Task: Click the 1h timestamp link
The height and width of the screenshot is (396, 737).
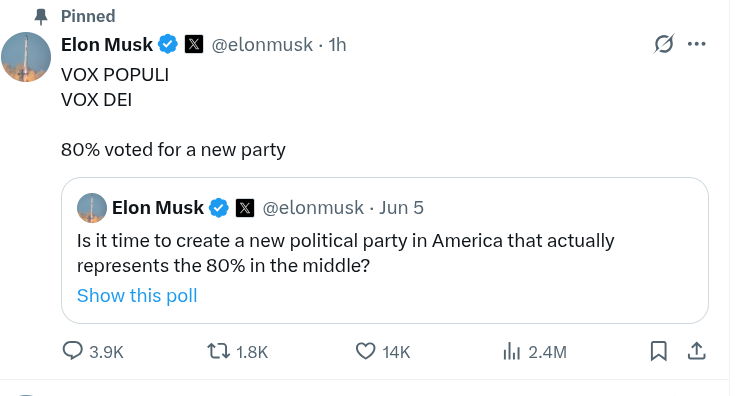Action: 337,45
